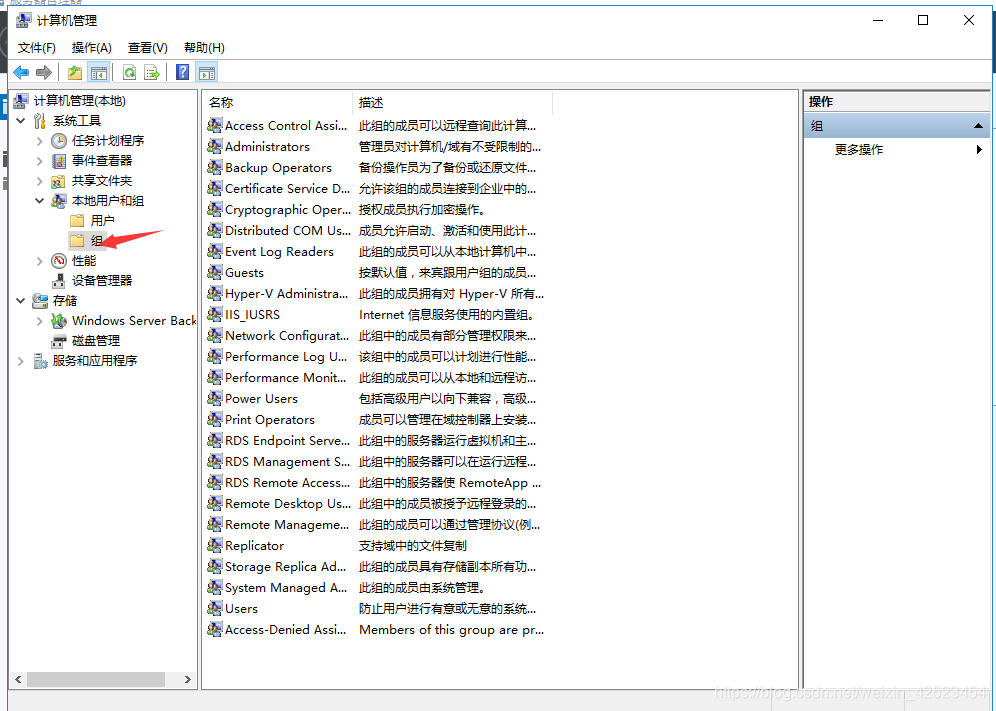Toggle the console tree pane visibility
This screenshot has width=996, height=711.
97,71
